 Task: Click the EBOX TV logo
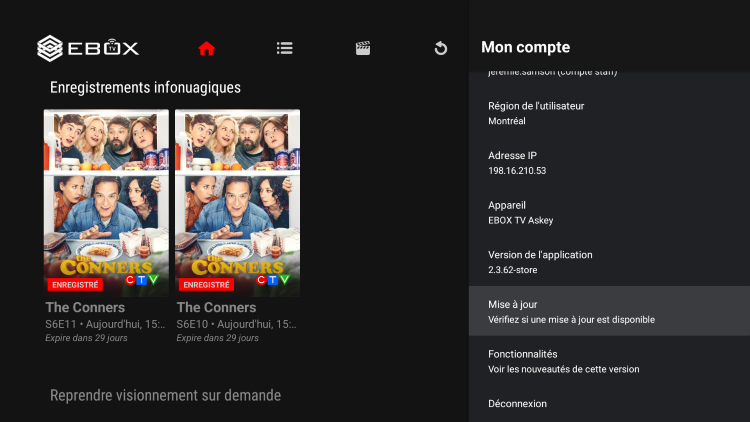(88, 48)
